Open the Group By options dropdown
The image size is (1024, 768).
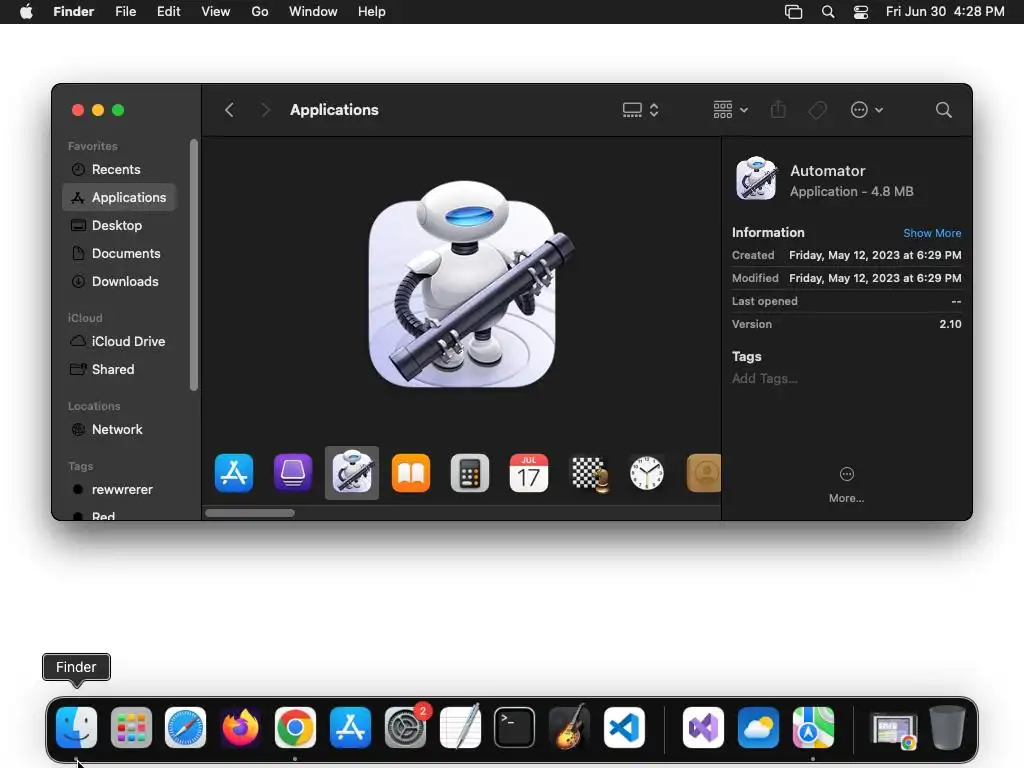(731, 110)
